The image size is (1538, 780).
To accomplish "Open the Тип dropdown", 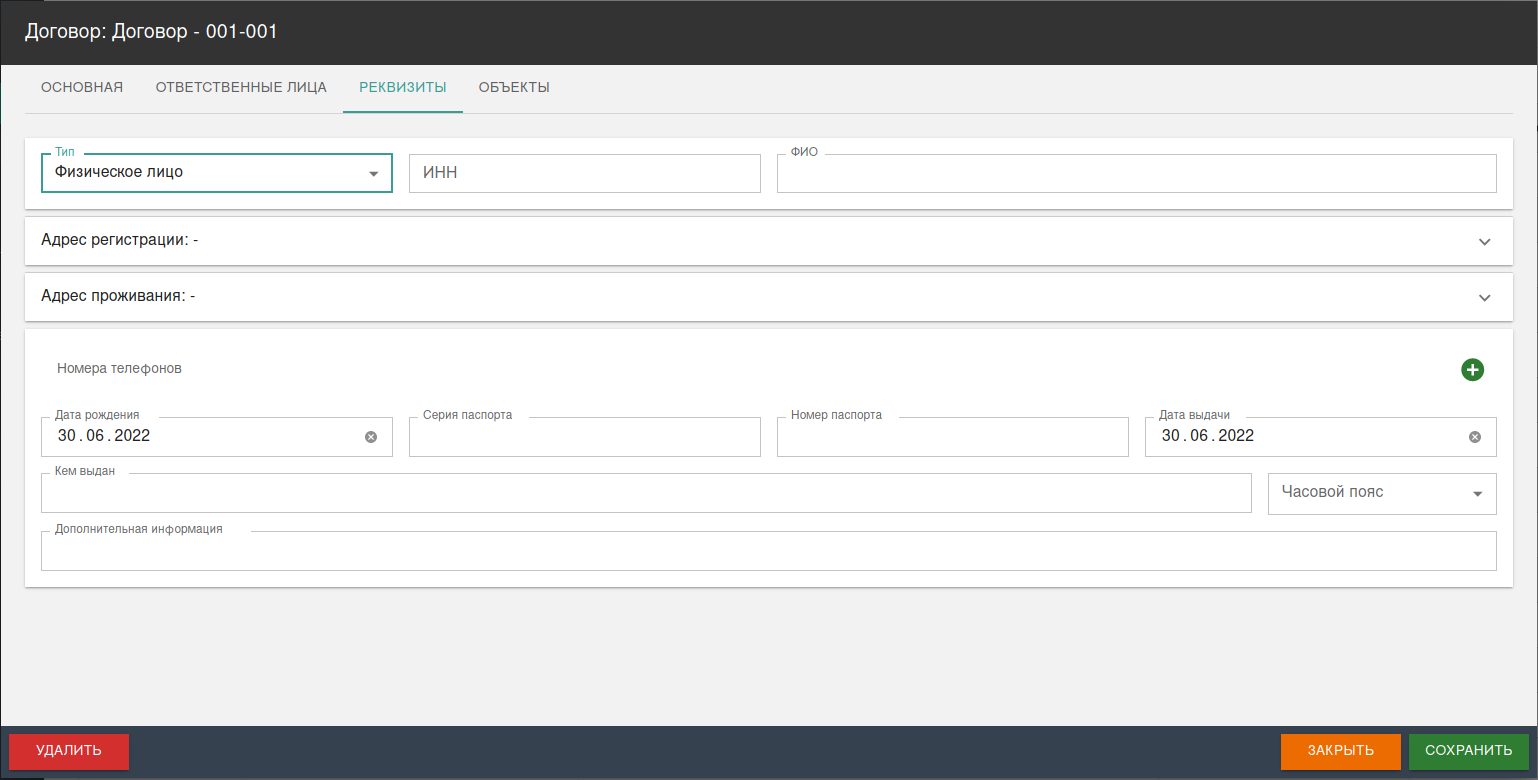I will pyautogui.click(x=217, y=173).
